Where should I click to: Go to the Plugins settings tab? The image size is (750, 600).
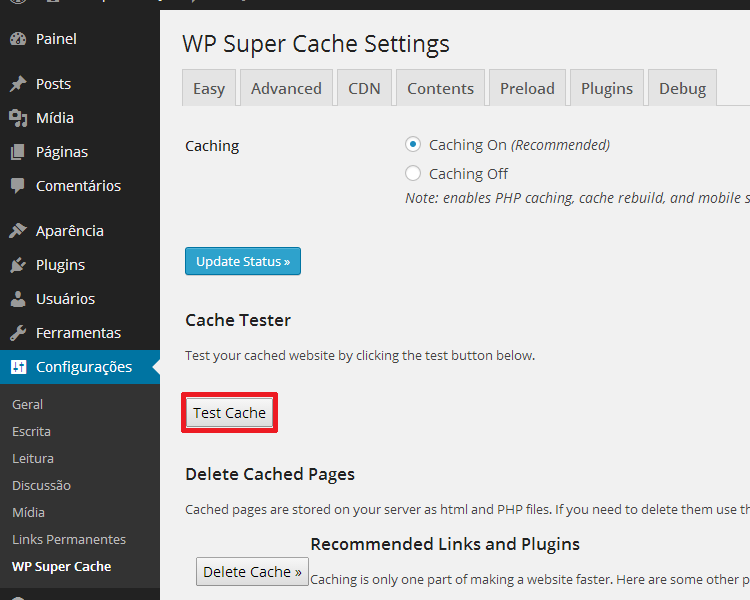[x=607, y=88]
